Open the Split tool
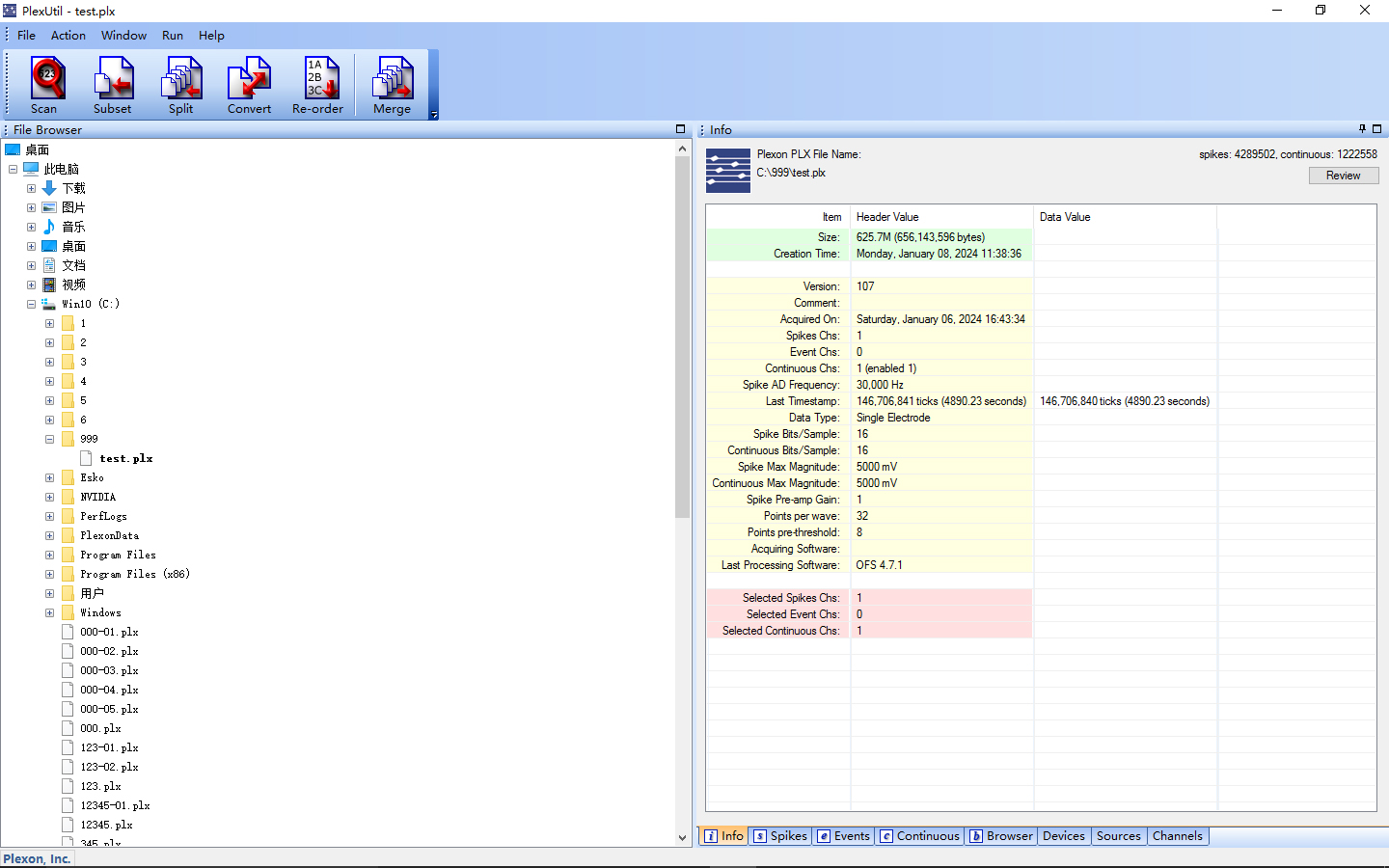 (x=180, y=85)
